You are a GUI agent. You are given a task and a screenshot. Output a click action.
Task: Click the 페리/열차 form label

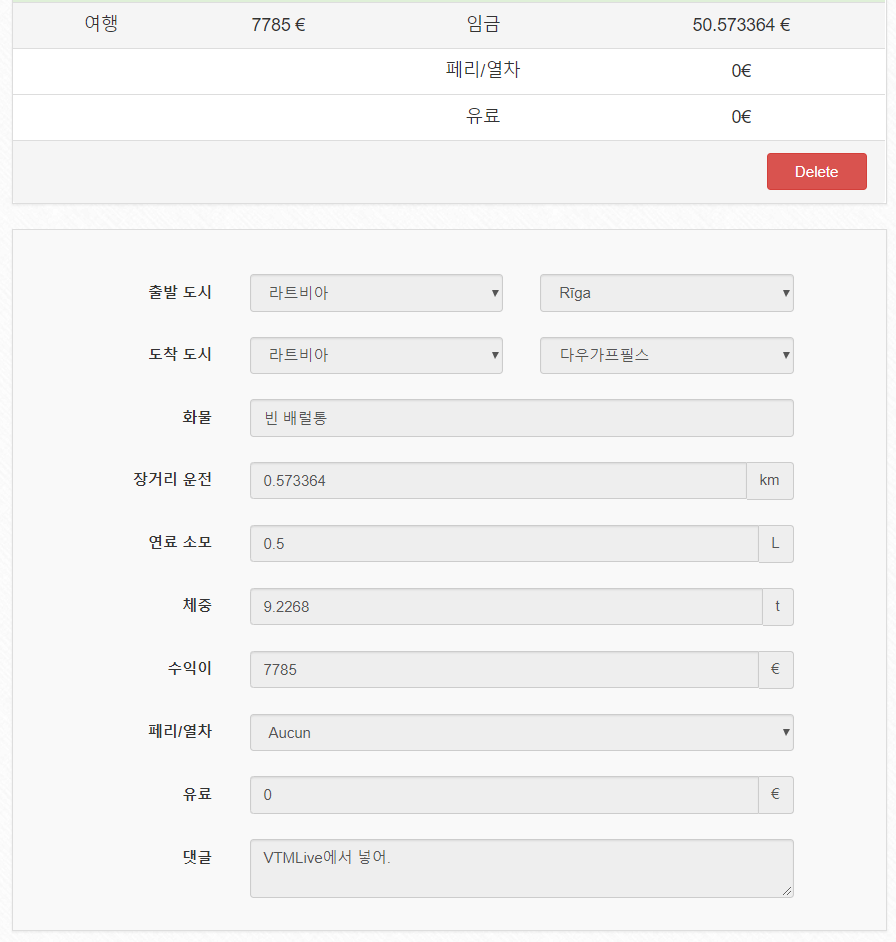tap(180, 732)
